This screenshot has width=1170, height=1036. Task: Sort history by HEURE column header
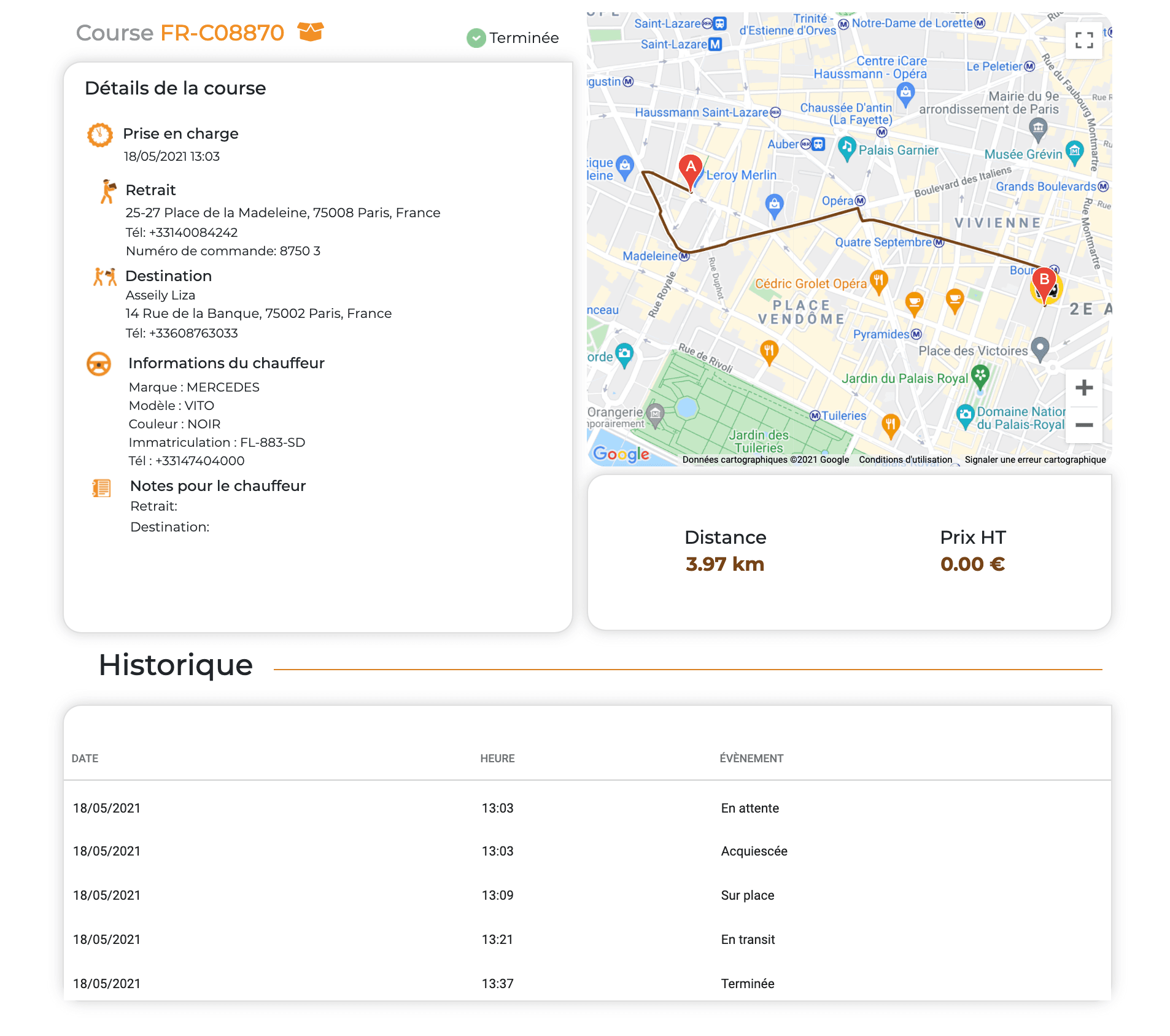[497, 759]
